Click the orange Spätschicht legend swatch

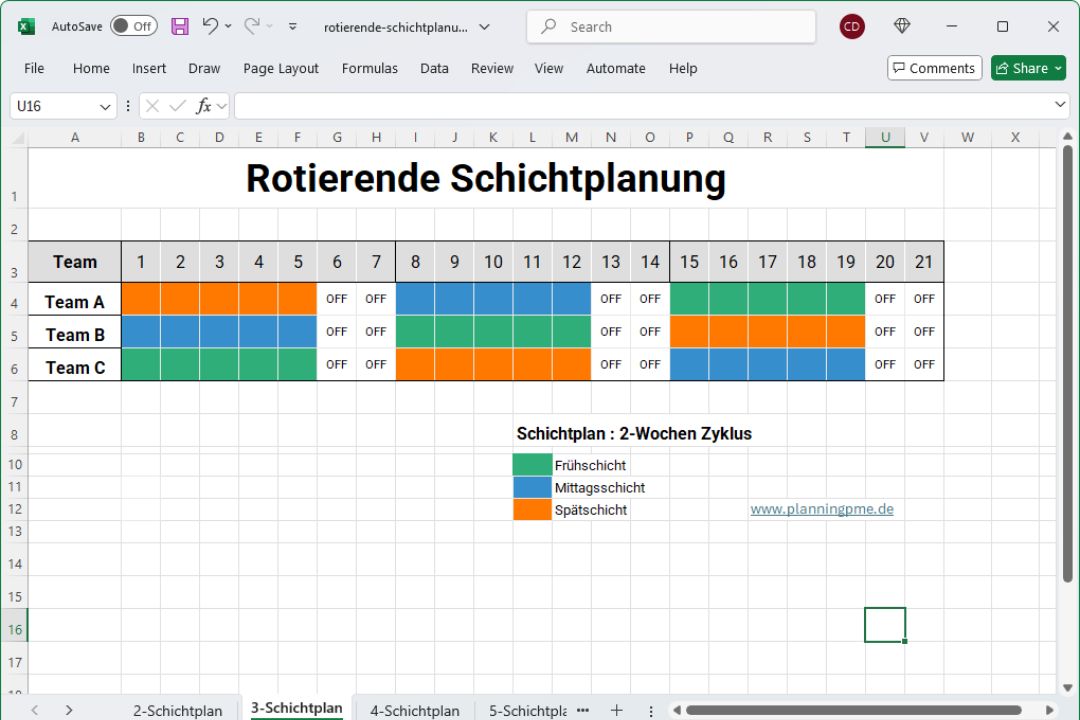click(x=532, y=509)
